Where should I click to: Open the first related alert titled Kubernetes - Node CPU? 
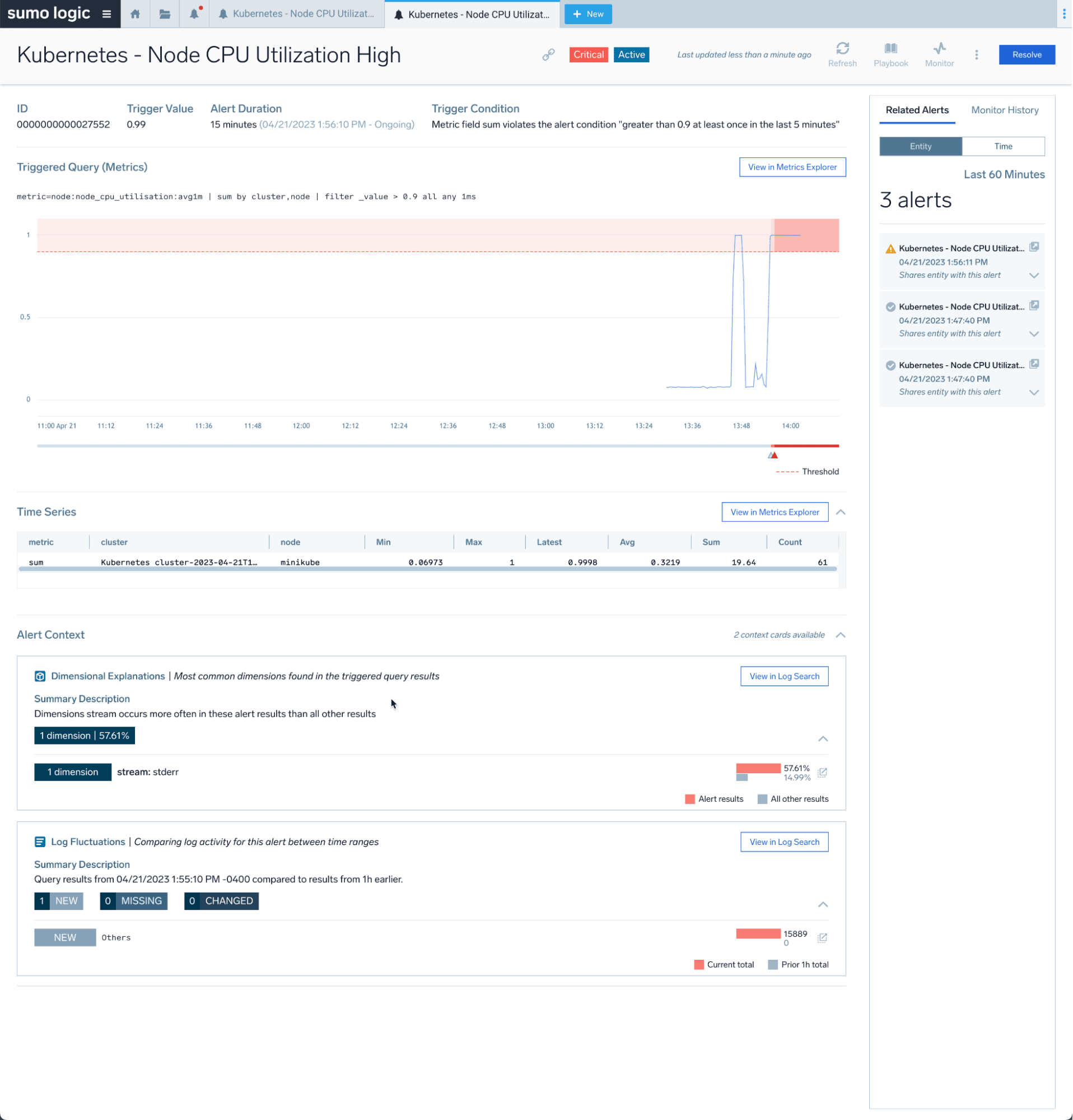tap(962, 249)
